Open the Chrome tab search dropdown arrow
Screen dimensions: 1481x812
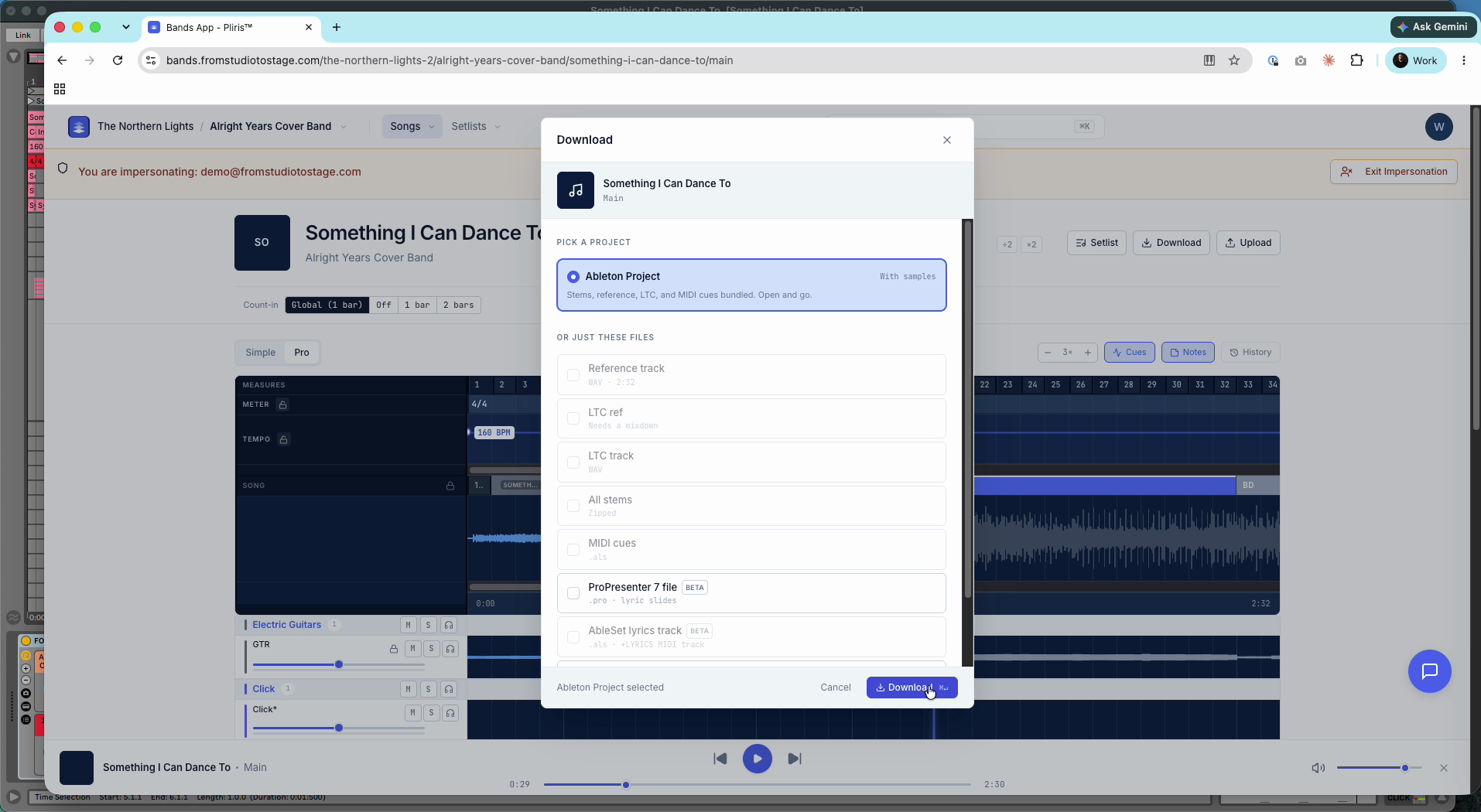[126, 27]
